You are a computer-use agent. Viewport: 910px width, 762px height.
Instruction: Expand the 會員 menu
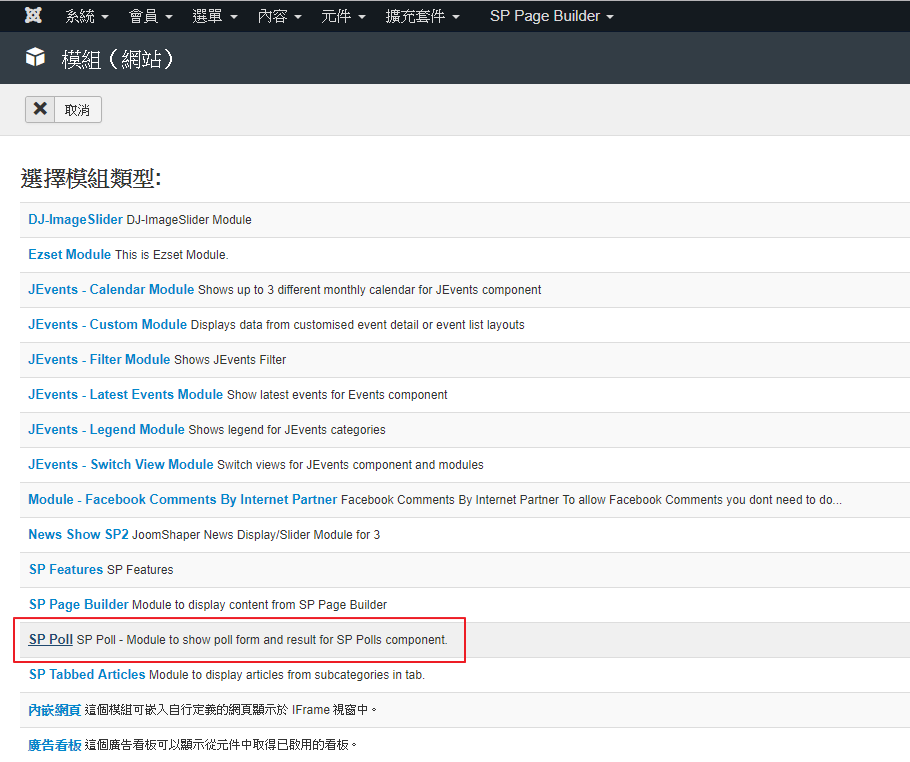click(151, 16)
